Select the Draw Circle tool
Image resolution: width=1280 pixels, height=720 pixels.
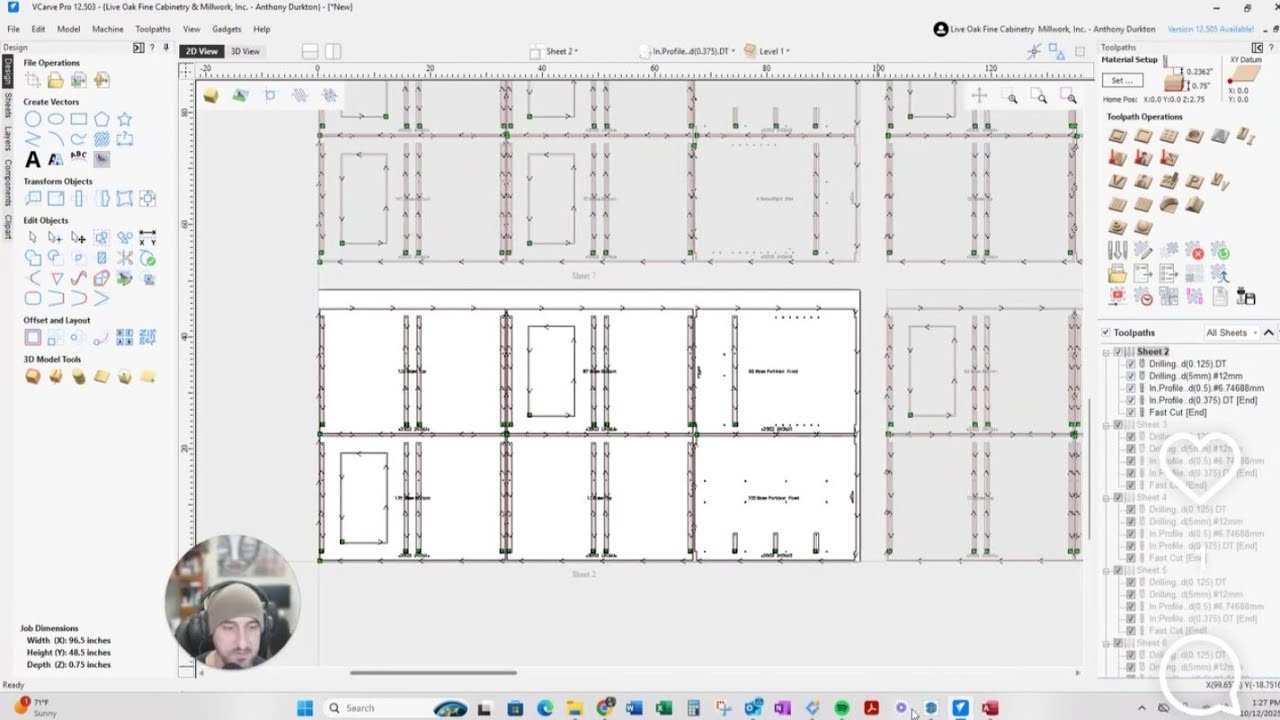pos(33,119)
